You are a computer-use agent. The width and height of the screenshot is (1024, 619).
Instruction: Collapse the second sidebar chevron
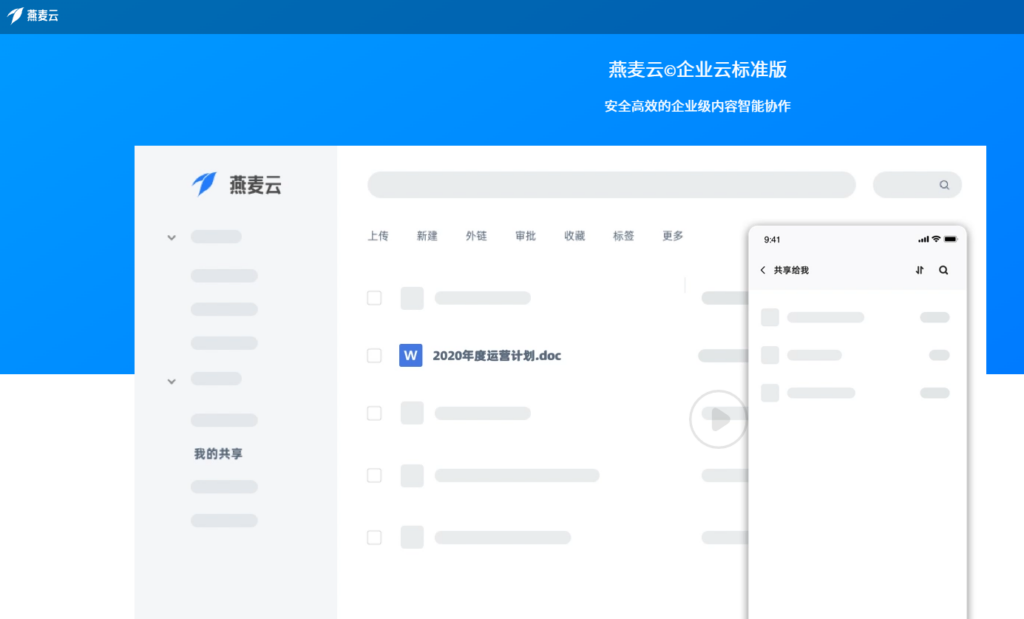click(x=171, y=381)
